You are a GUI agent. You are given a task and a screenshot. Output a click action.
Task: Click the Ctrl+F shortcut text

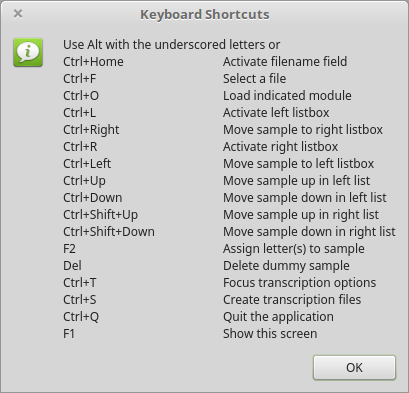pos(80,79)
